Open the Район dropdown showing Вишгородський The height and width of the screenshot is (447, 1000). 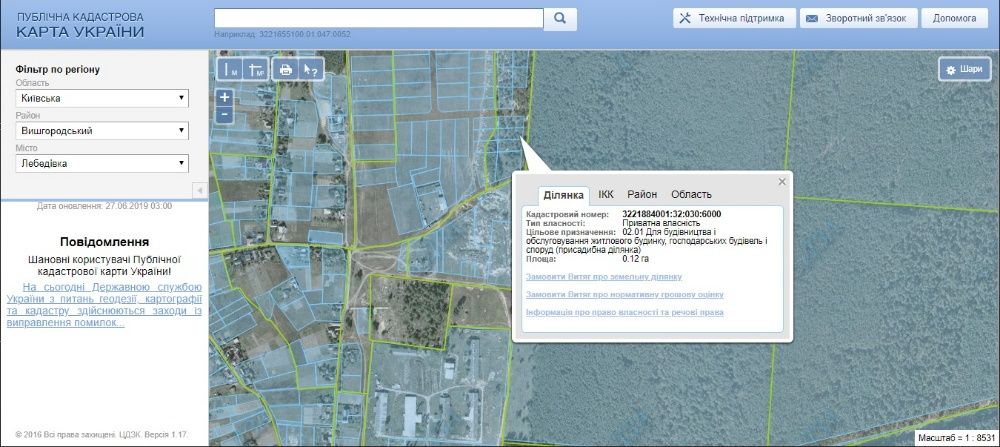102,131
